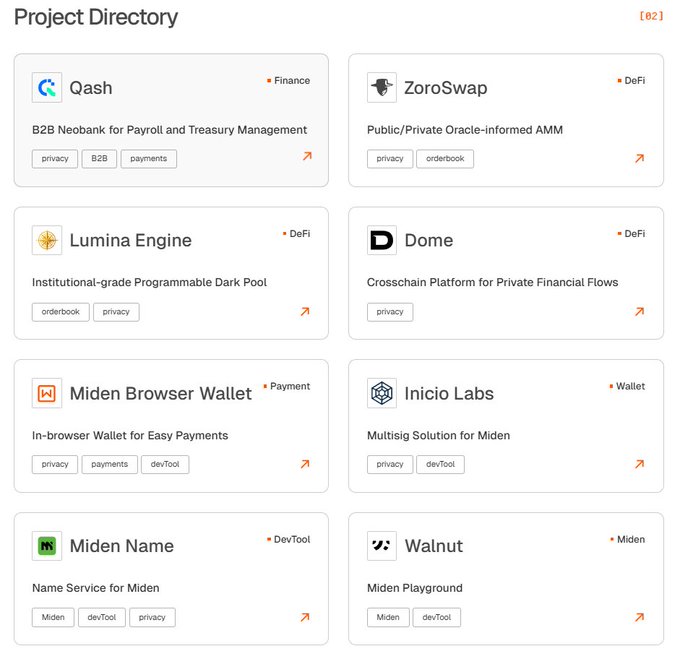This screenshot has width=680, height=659.
Task: Click the Payment category label
Action: [x=290, y=386]
